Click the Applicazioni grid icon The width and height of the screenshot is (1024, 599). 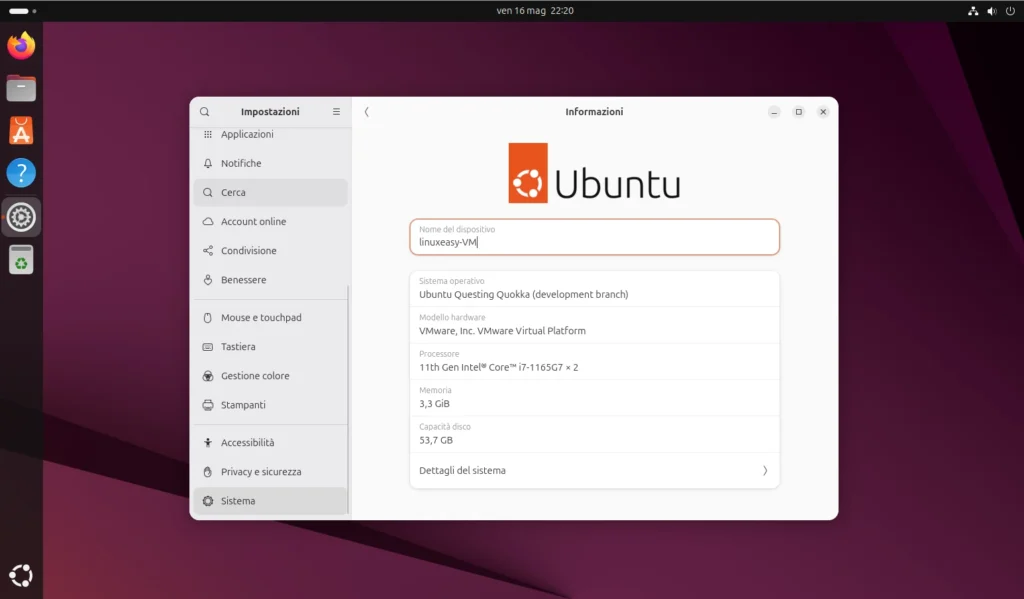(208, 134)
